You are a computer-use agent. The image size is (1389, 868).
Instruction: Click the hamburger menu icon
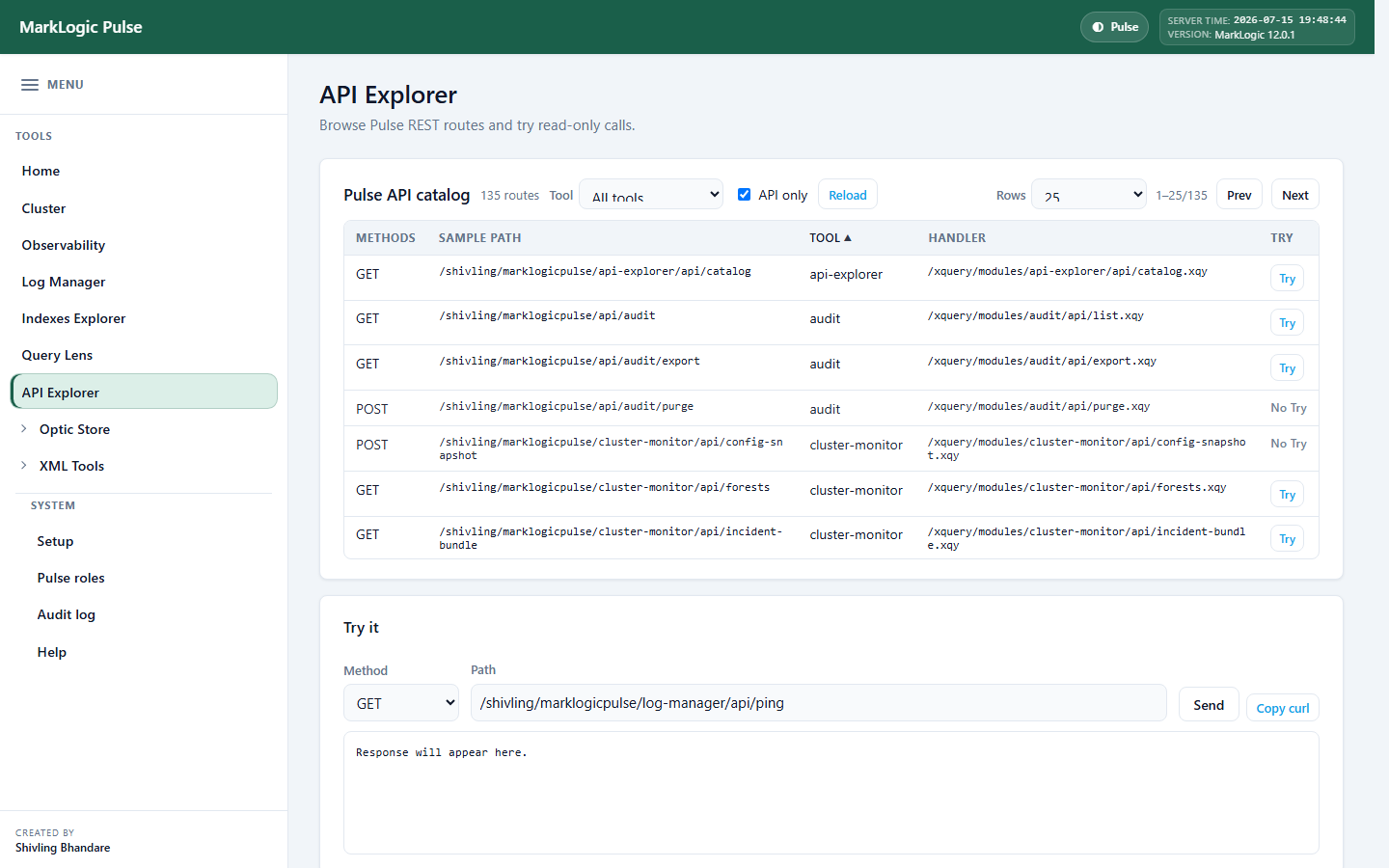[30, 85]
